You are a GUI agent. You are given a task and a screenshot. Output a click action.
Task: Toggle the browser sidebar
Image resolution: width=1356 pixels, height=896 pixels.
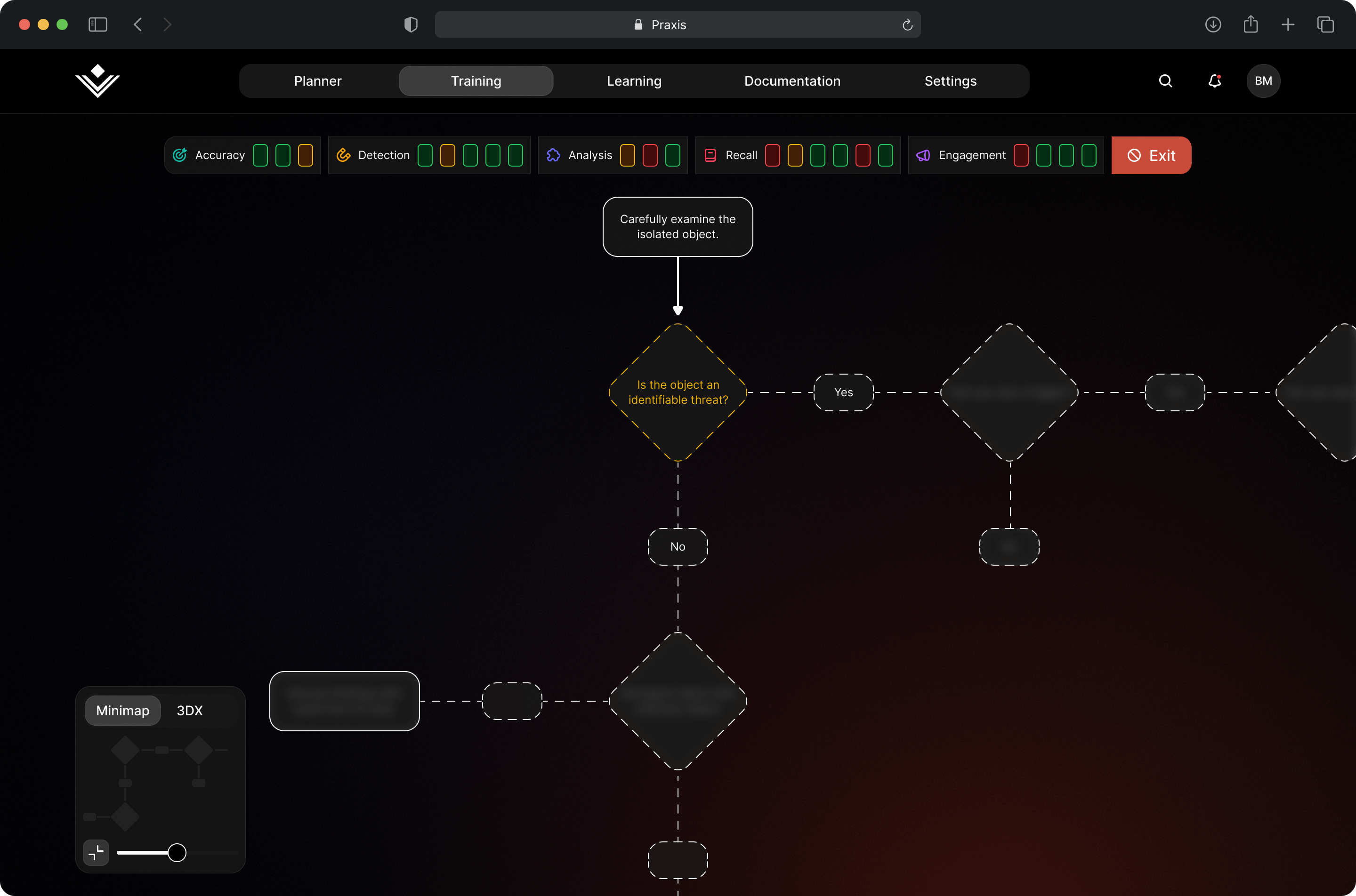tap(98, 24)
